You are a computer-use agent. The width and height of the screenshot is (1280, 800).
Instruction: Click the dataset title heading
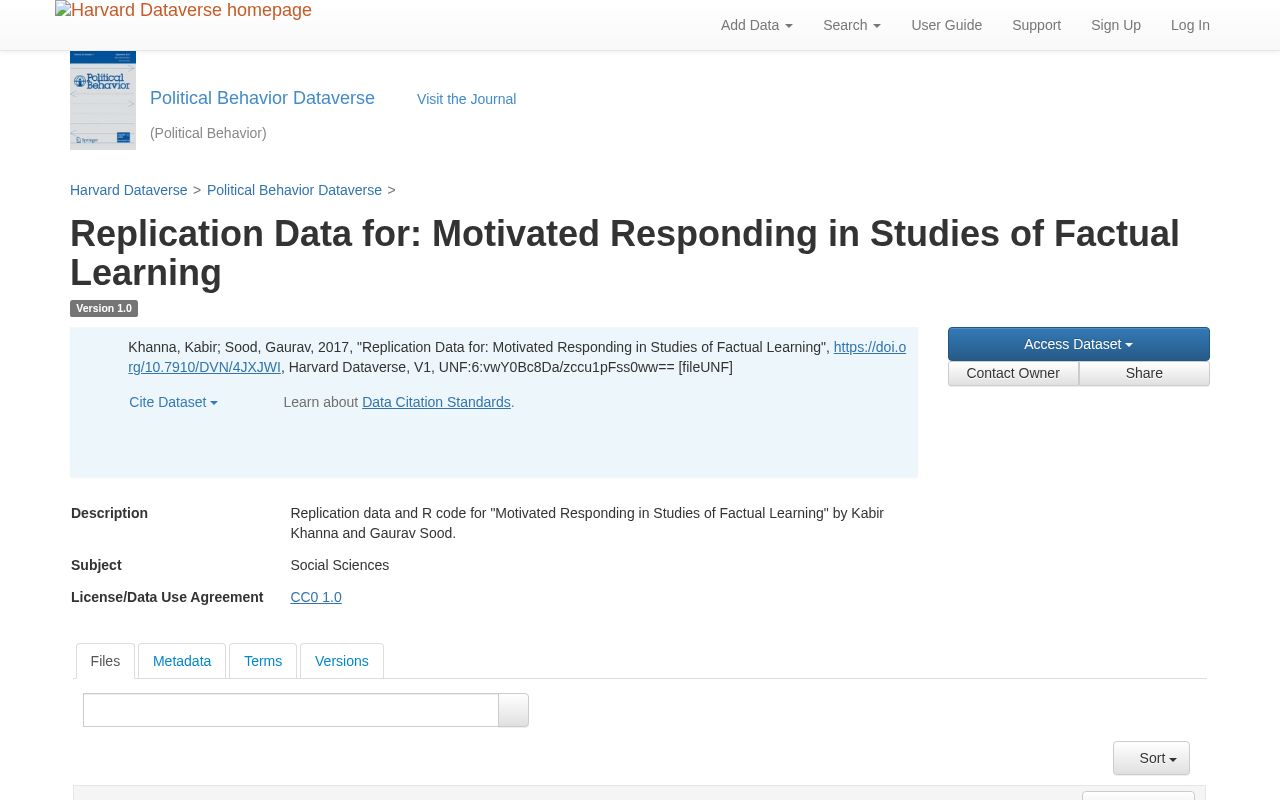coord(625,253)
